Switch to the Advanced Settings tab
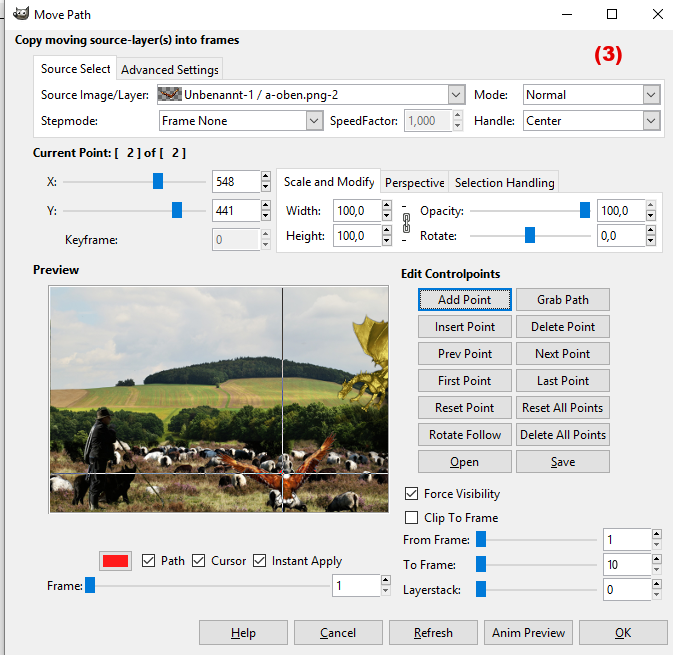This screenshot has height=656, width=674. pyautogui.click(x=170, y=70)
